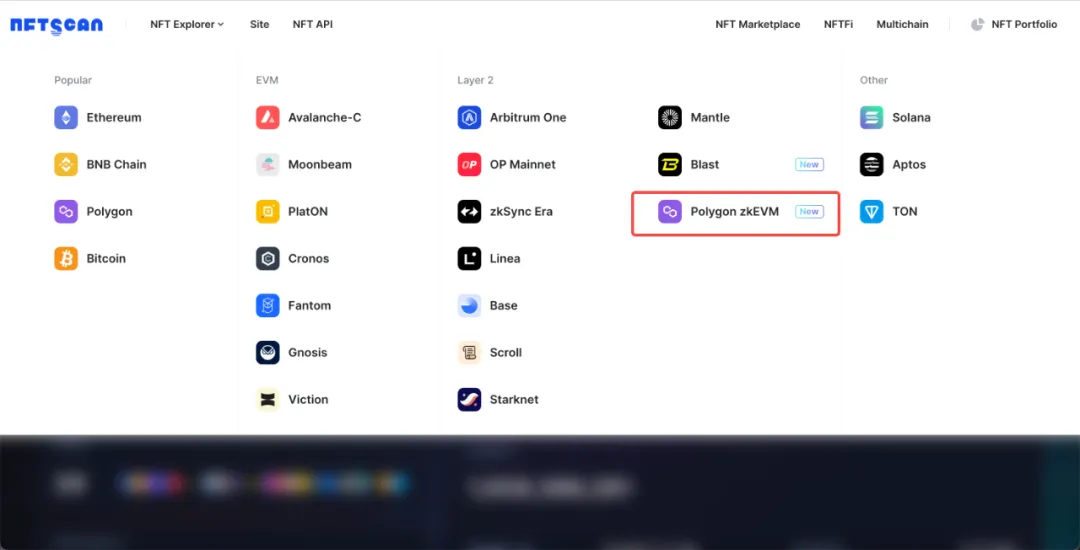Select the Aptos icon

click(871, 165)
